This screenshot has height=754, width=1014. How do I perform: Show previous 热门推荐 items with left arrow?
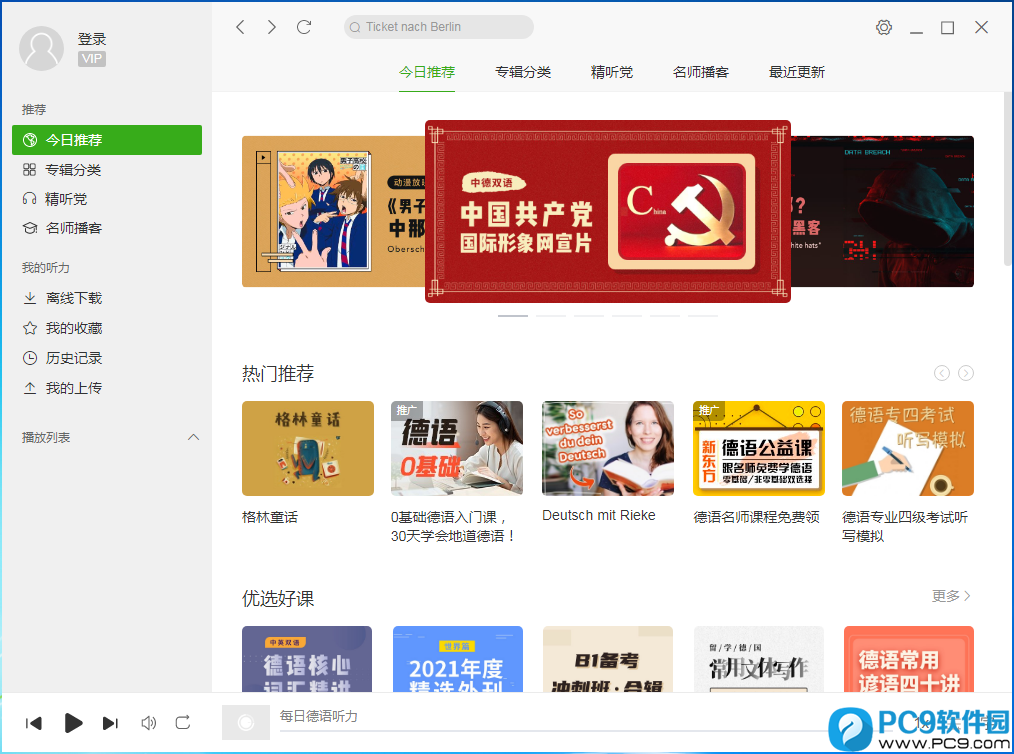(x=942, y=373)
